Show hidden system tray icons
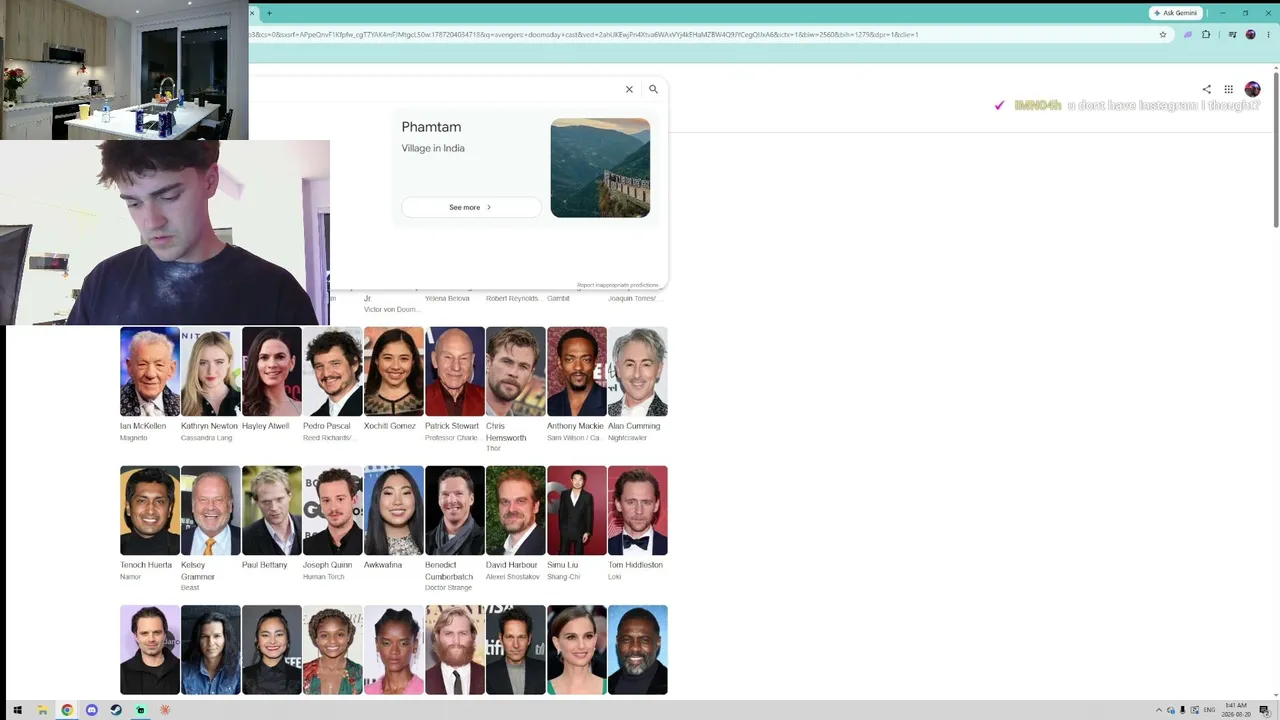 [1159, 710]
